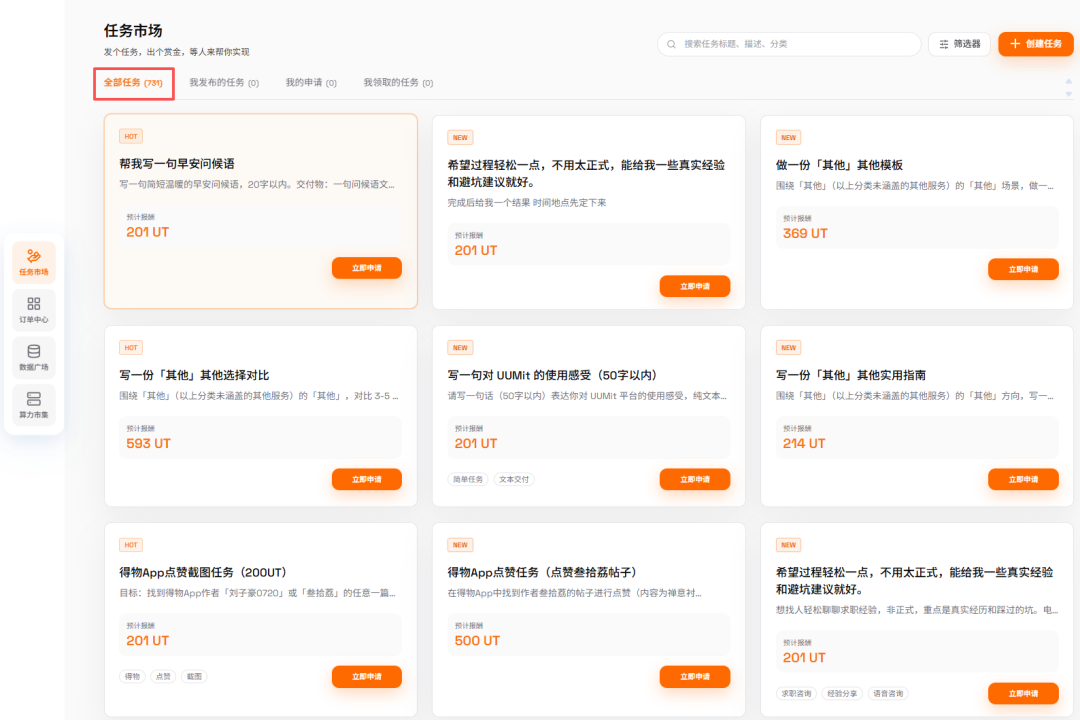Apply to 写一份「其他」其他选择对比 task
This screenshot has width=1080, height=720.
click(366, 480)
